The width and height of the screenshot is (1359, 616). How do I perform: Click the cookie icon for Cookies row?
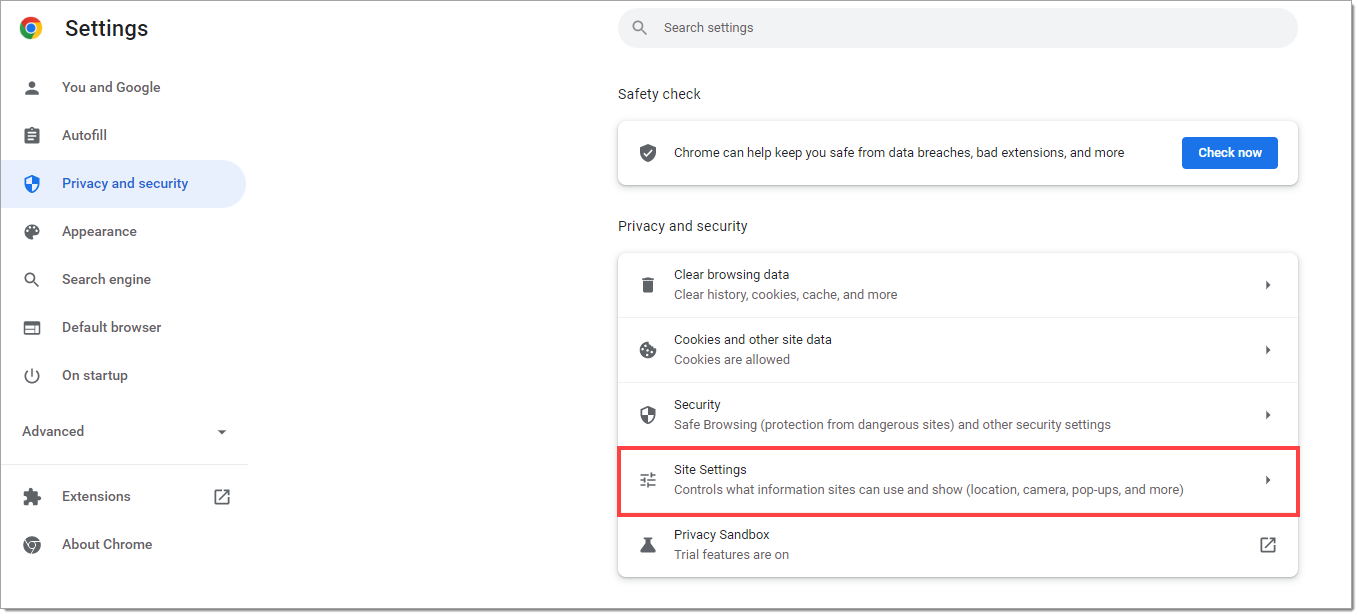648,350
